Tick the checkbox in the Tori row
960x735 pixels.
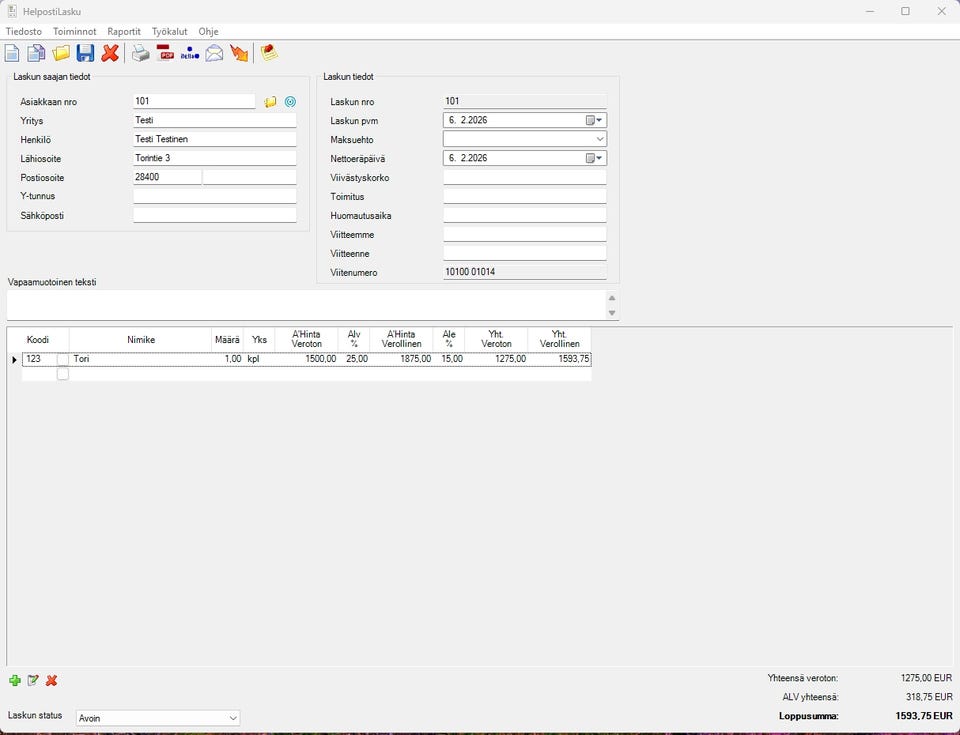coord(62,359)
